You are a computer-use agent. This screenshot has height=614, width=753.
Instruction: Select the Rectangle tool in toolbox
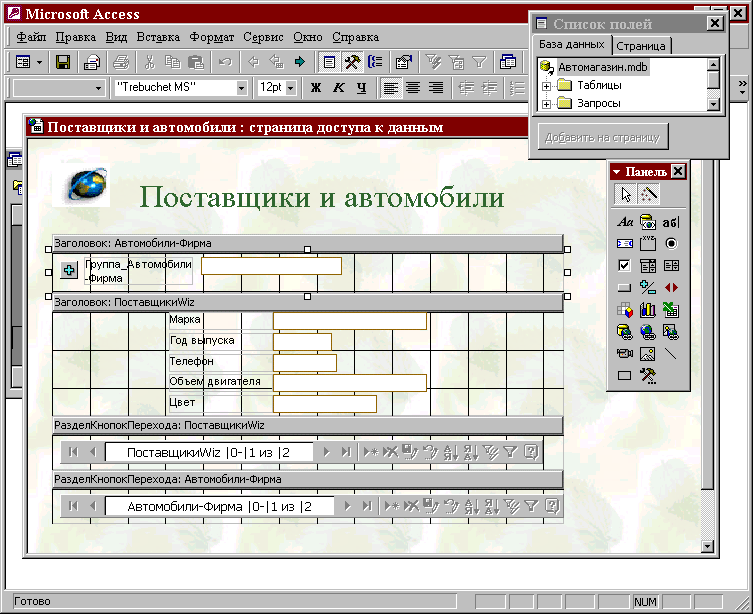624,376
